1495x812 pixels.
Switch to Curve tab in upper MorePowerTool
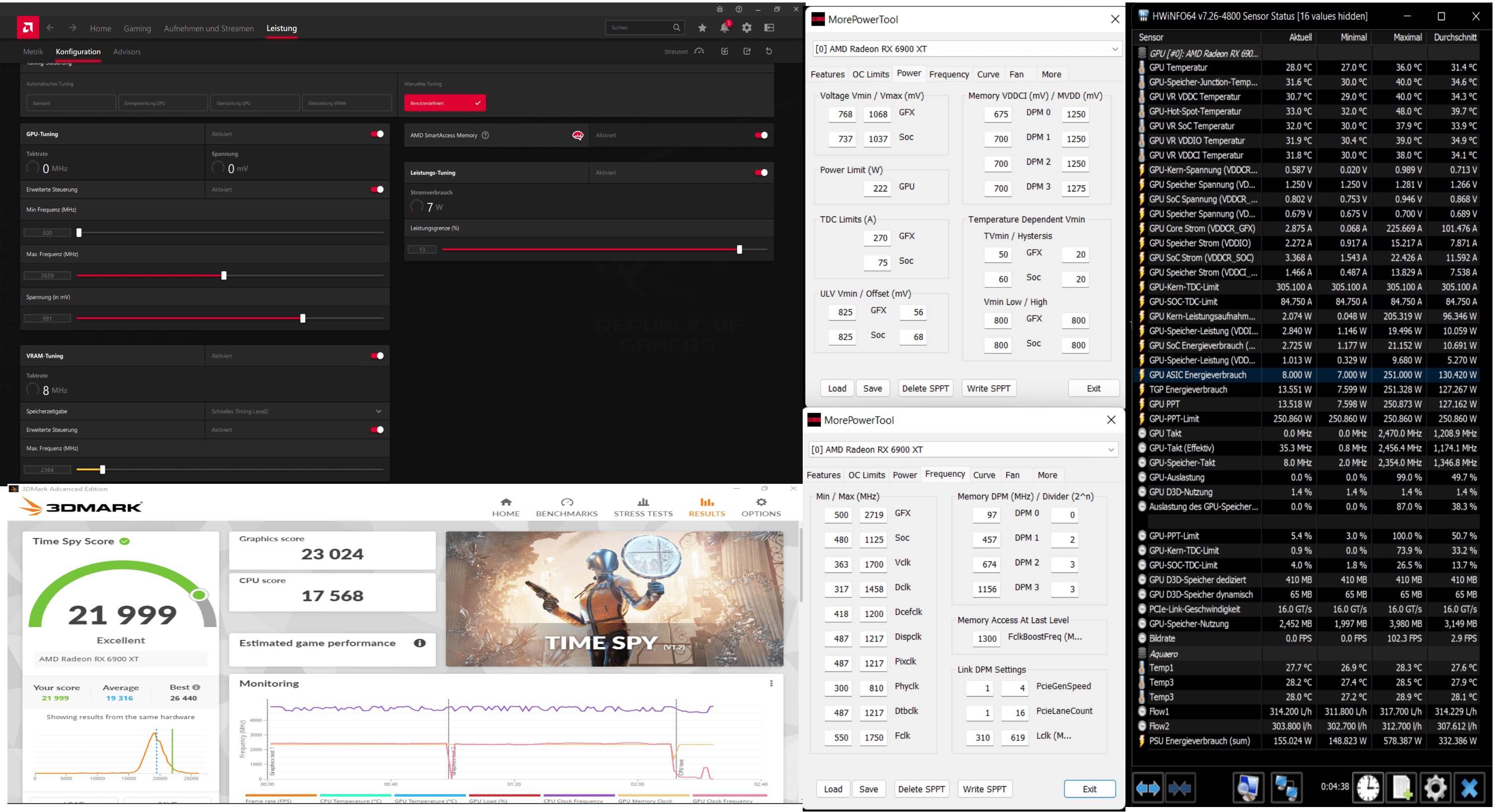pyautogui.click(x=988, y=74)
